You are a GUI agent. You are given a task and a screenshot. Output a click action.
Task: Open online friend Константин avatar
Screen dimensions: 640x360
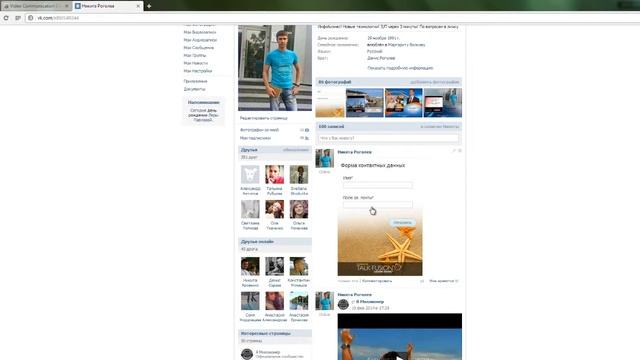tap(299, 267)
